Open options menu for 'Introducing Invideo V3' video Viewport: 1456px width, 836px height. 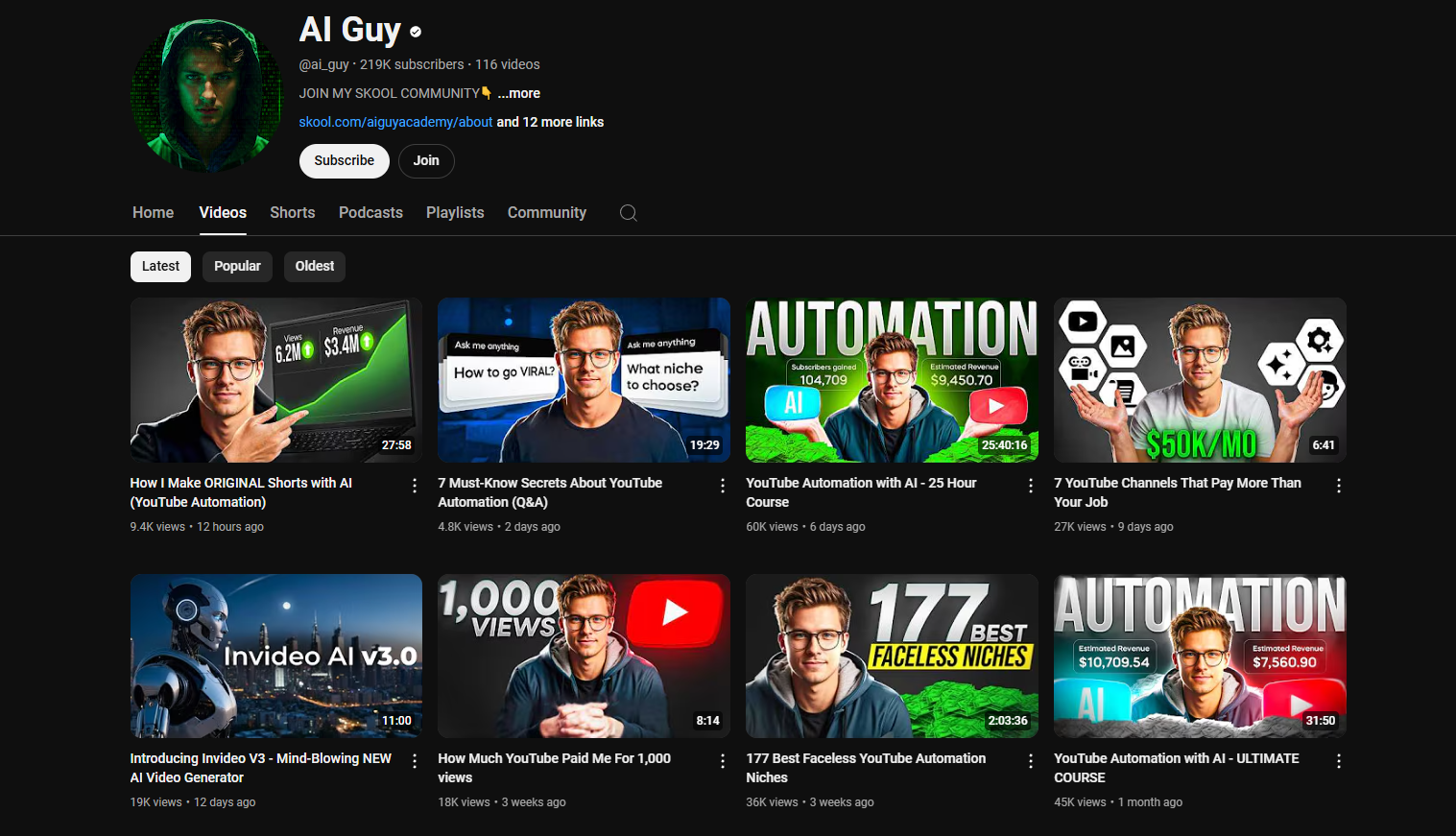pyautogui.click(x=415, y=761)
